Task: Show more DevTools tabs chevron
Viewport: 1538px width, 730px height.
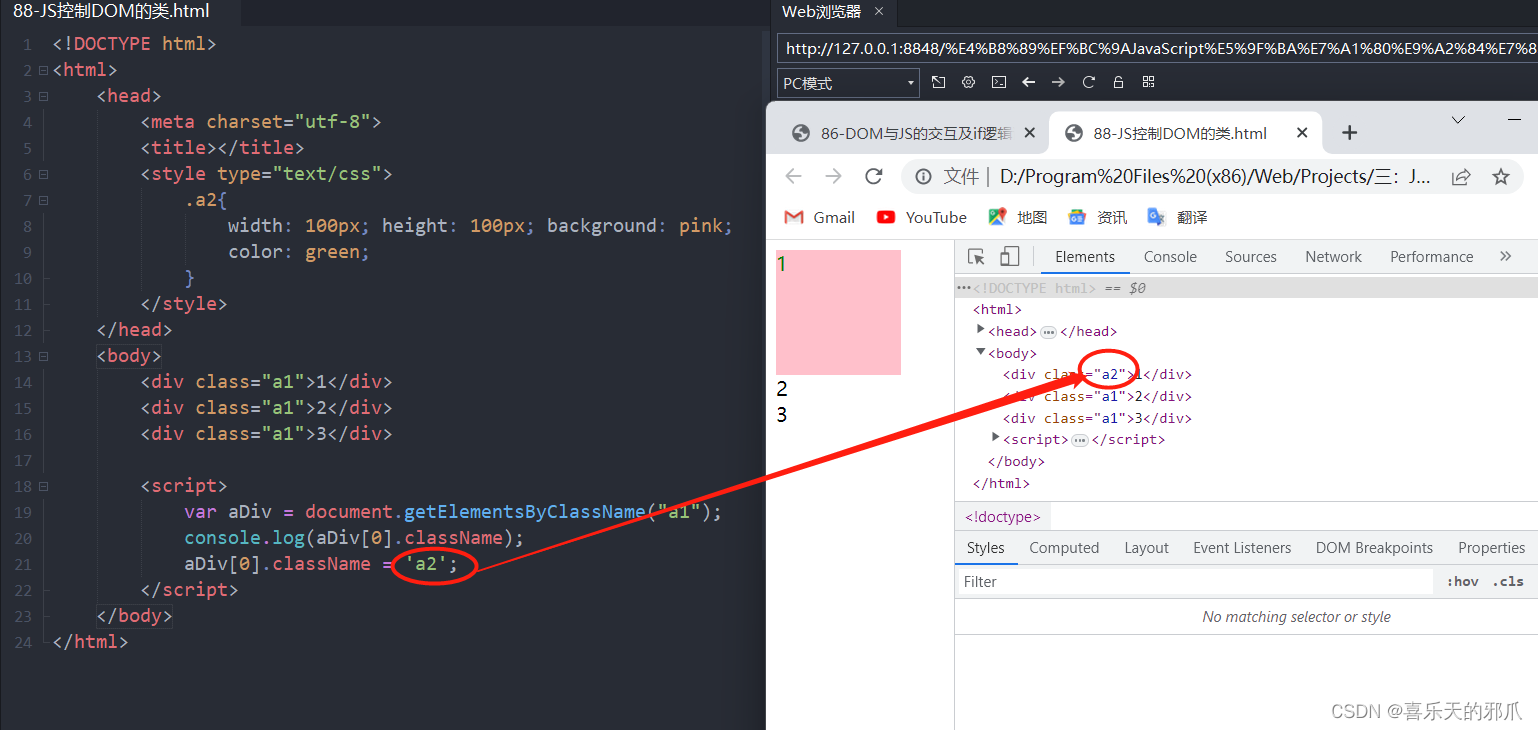Action: coord(1506,257)
